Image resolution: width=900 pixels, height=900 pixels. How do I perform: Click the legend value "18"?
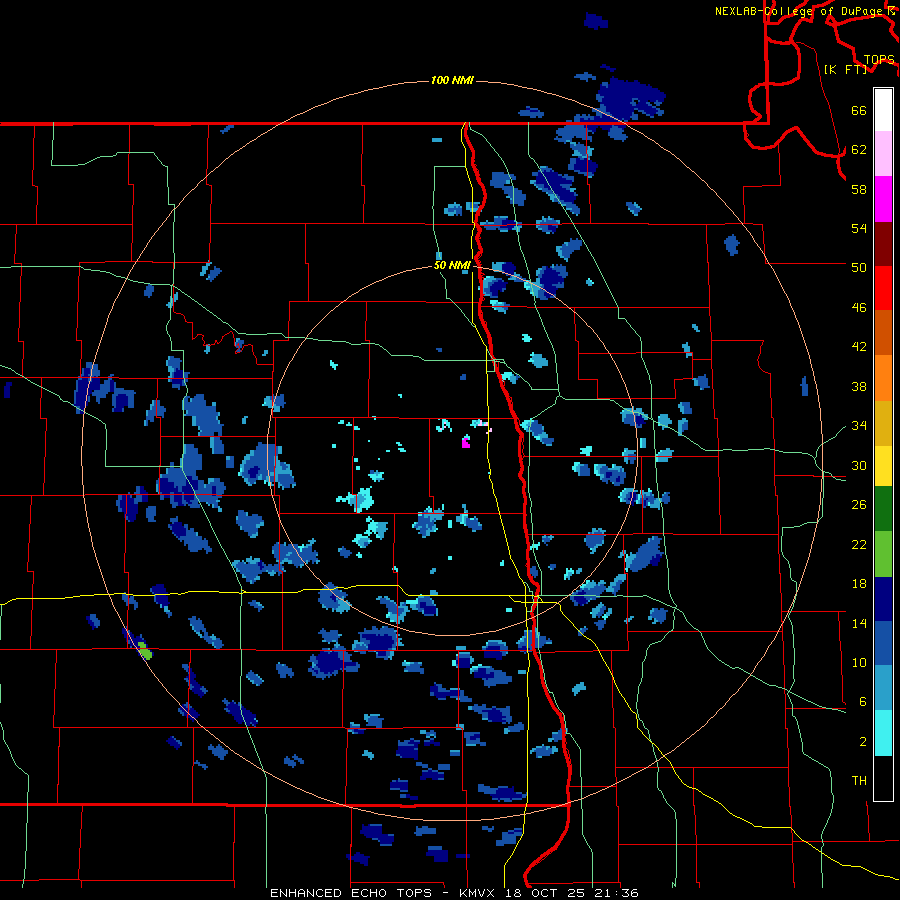pos(859,584)
